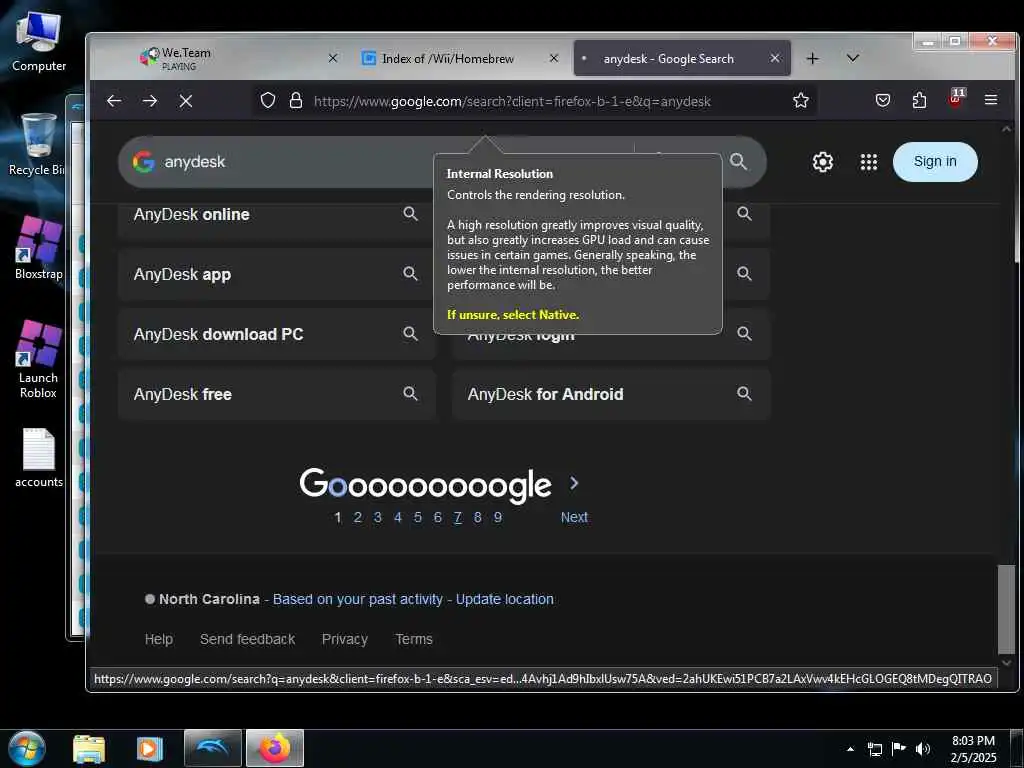
Task: Switch to the Index of /Wii/Homebrew tab
Action: pos(460,58)
